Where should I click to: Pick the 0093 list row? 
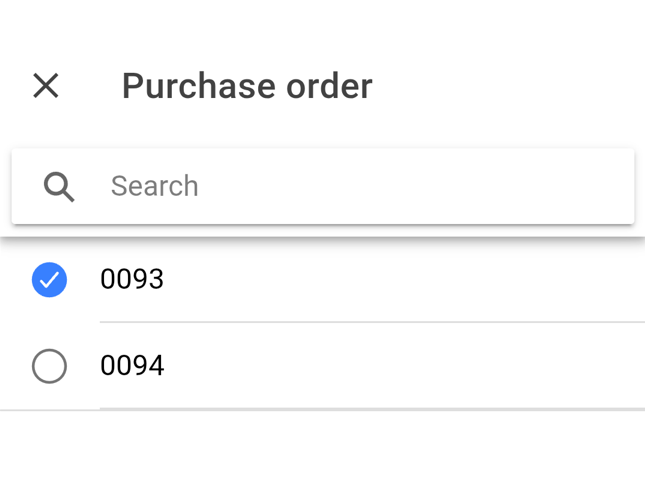pyautogui.click(x=320, y=279)
